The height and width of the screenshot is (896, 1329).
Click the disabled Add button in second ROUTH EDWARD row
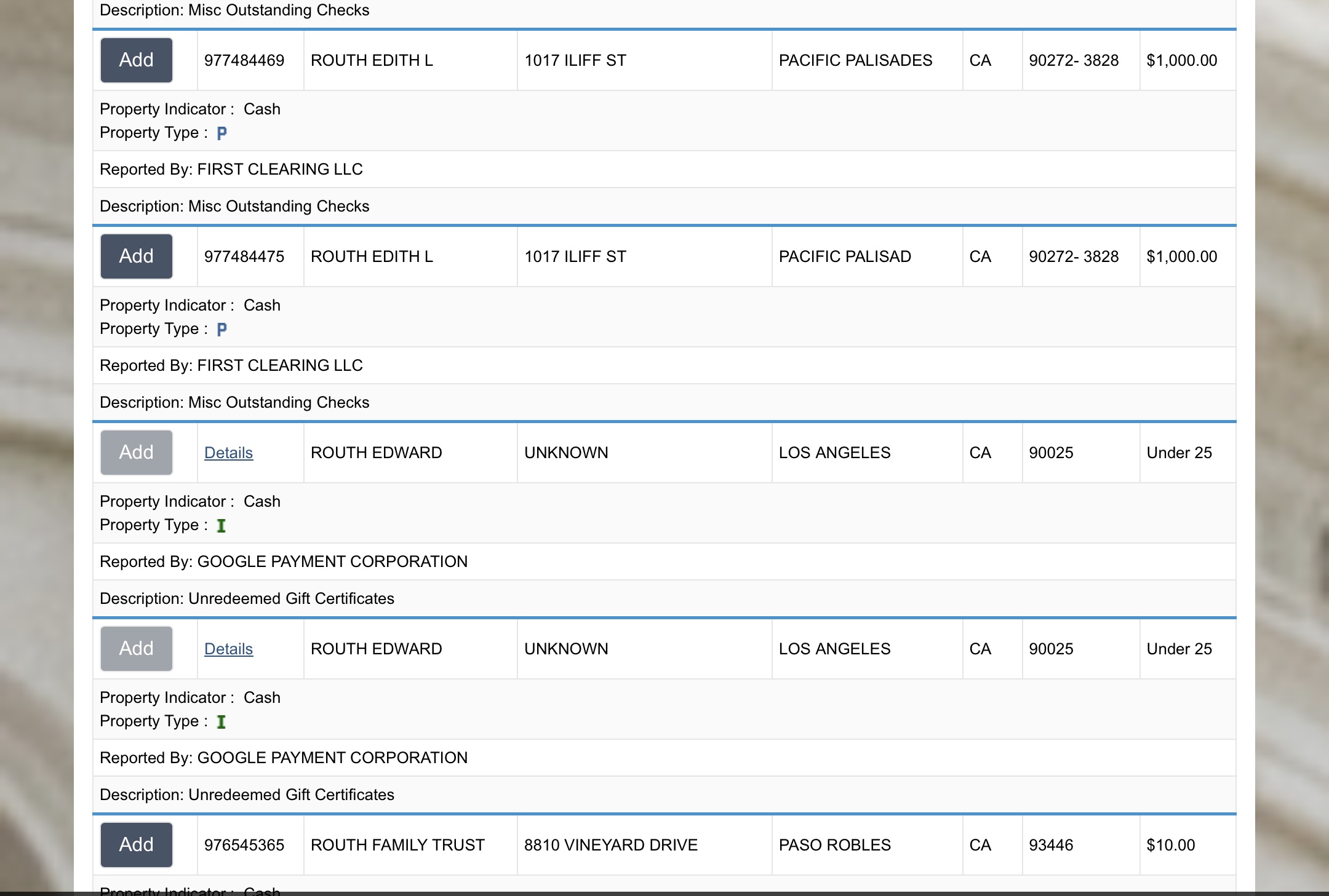[x=137, y=649]
